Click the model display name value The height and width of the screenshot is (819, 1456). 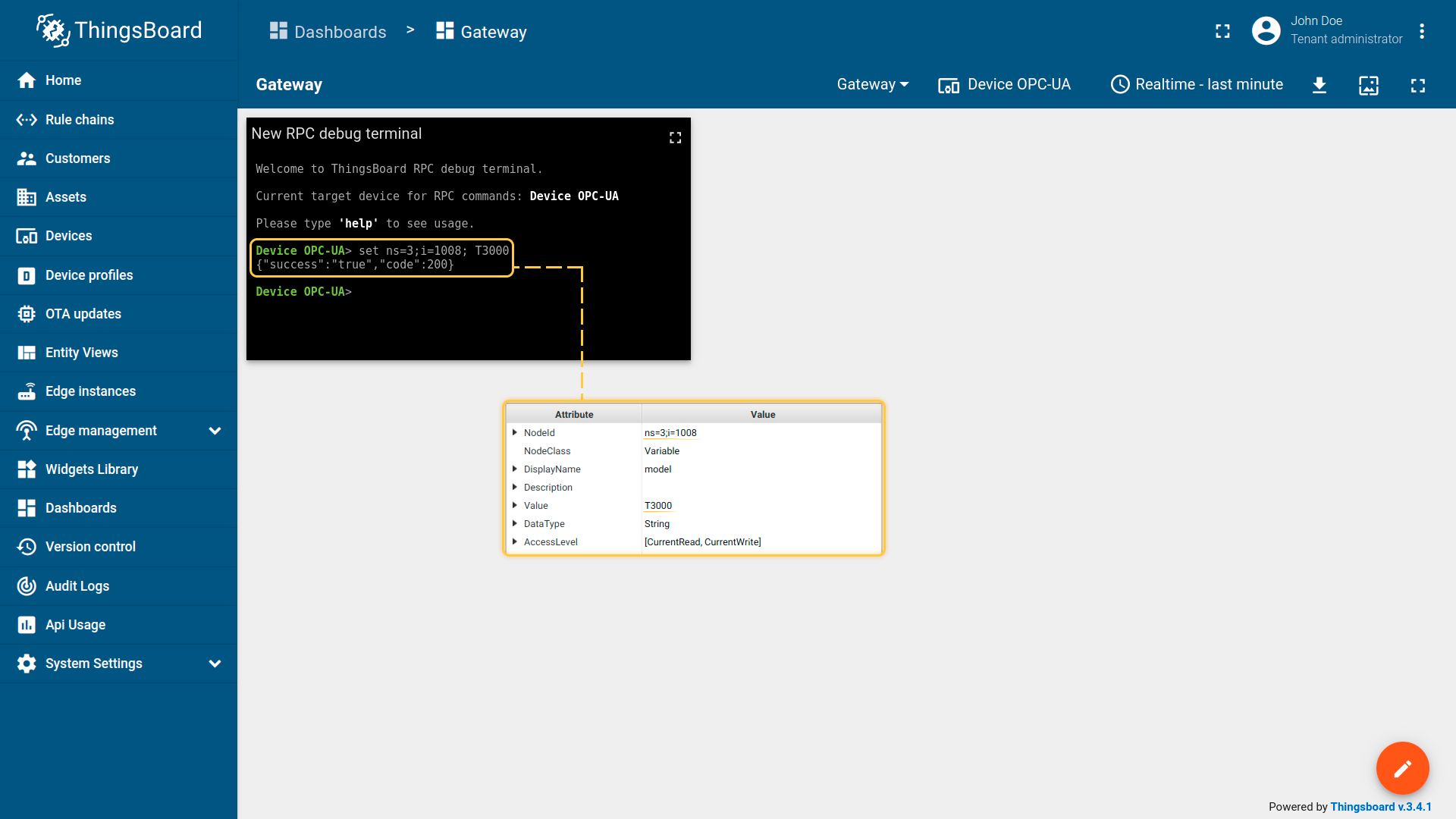tap(657, 469)
